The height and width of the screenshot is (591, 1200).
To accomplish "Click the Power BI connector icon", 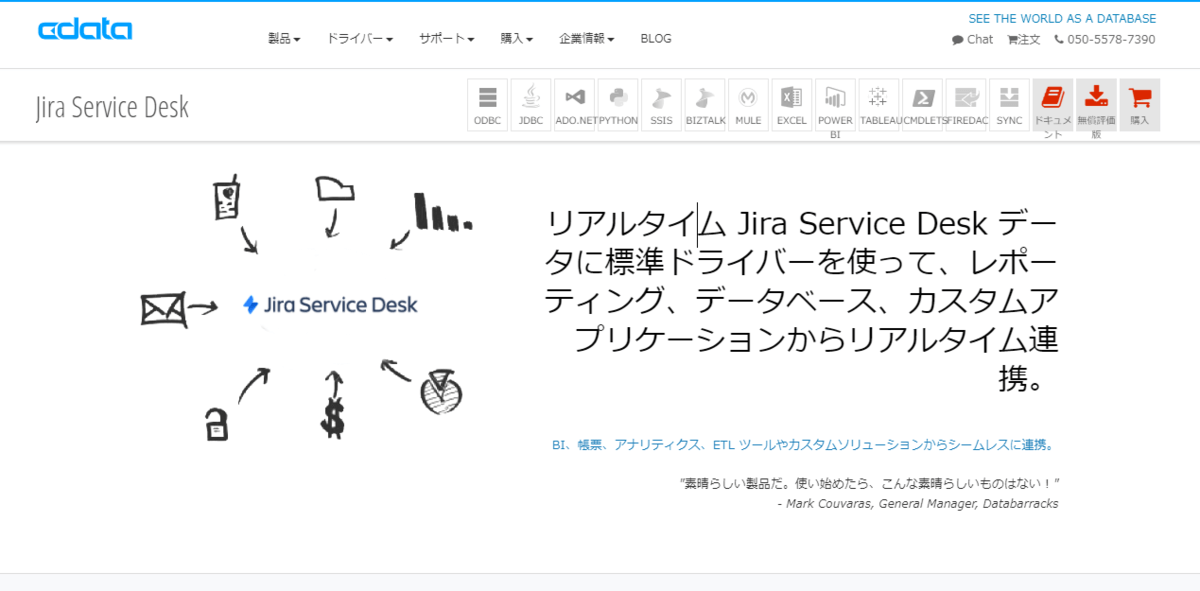I will click(835, 104).
